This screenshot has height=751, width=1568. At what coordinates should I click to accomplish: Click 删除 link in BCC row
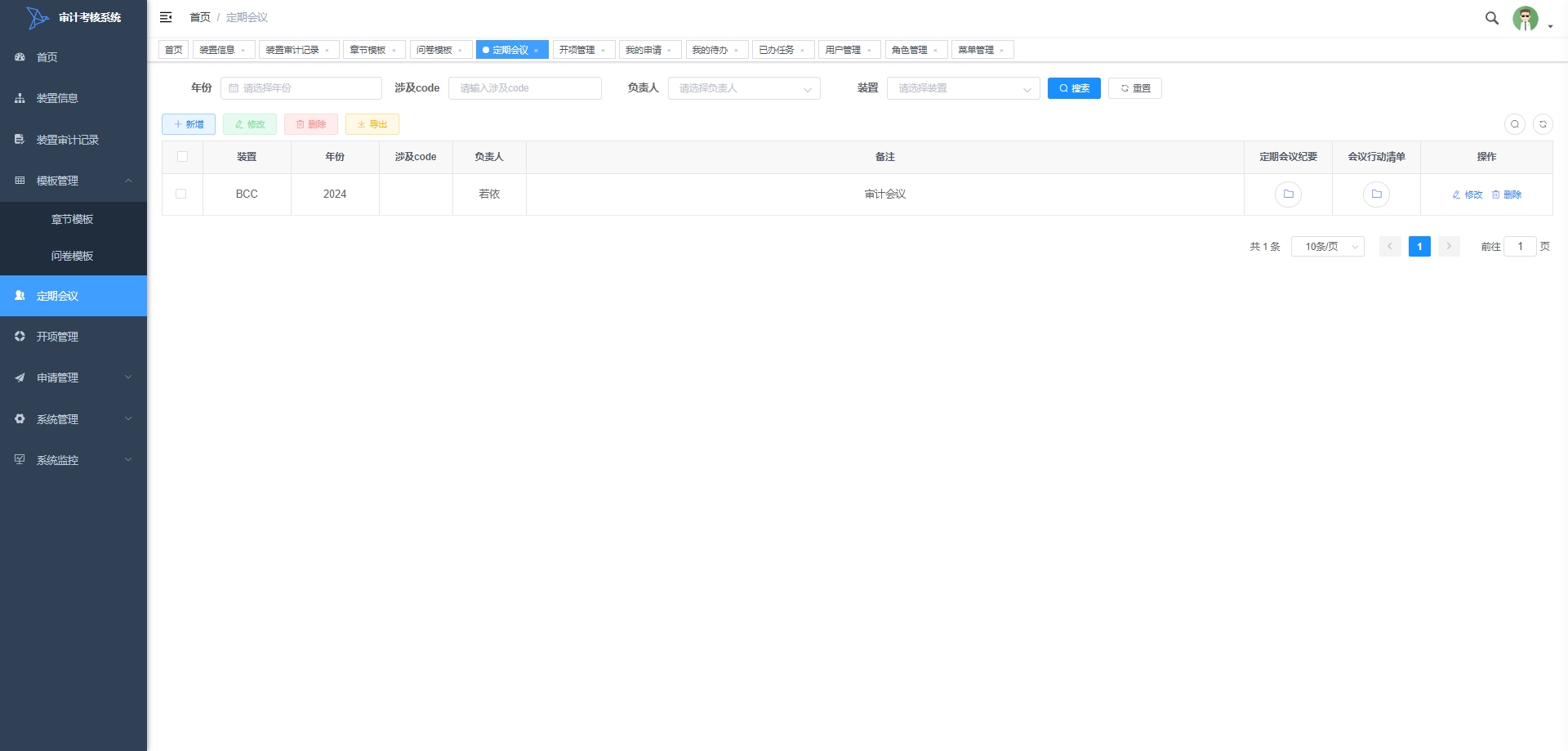click(1507, 194)
